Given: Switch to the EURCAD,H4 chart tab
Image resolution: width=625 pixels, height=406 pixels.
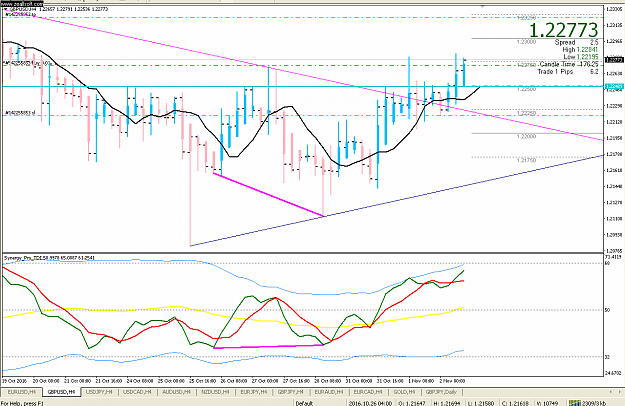Looking at the screenshot, I should [368, 392].
